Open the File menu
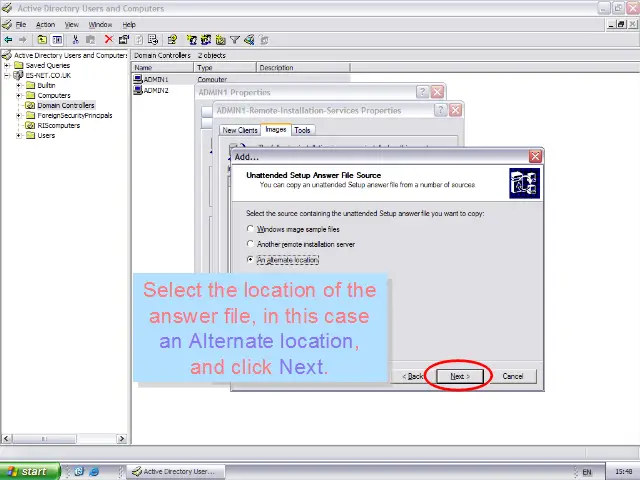This screenshot has height=480, width=640. click(x=21, y=24)
